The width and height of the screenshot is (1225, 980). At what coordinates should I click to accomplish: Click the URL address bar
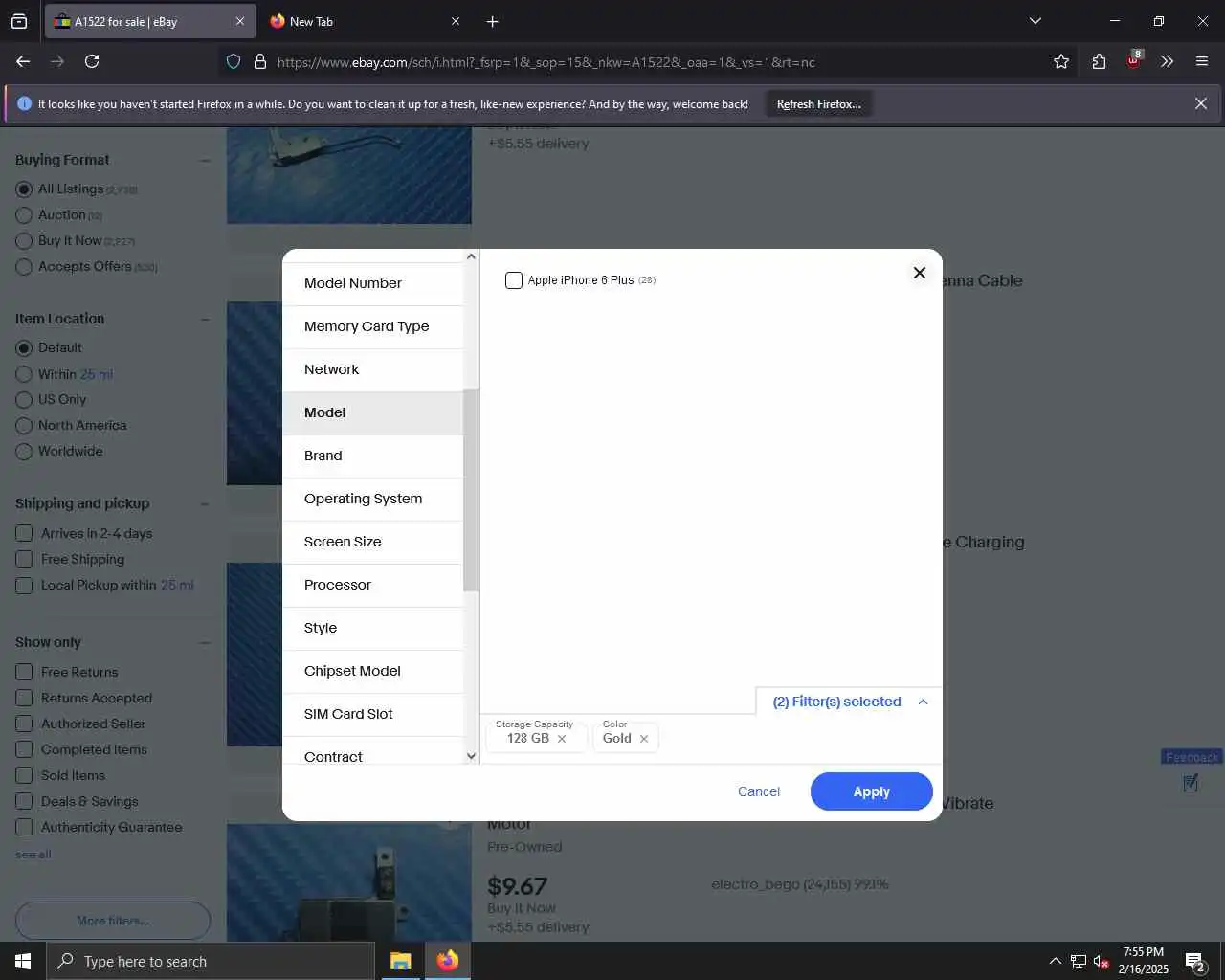click(x=632, y=62)
